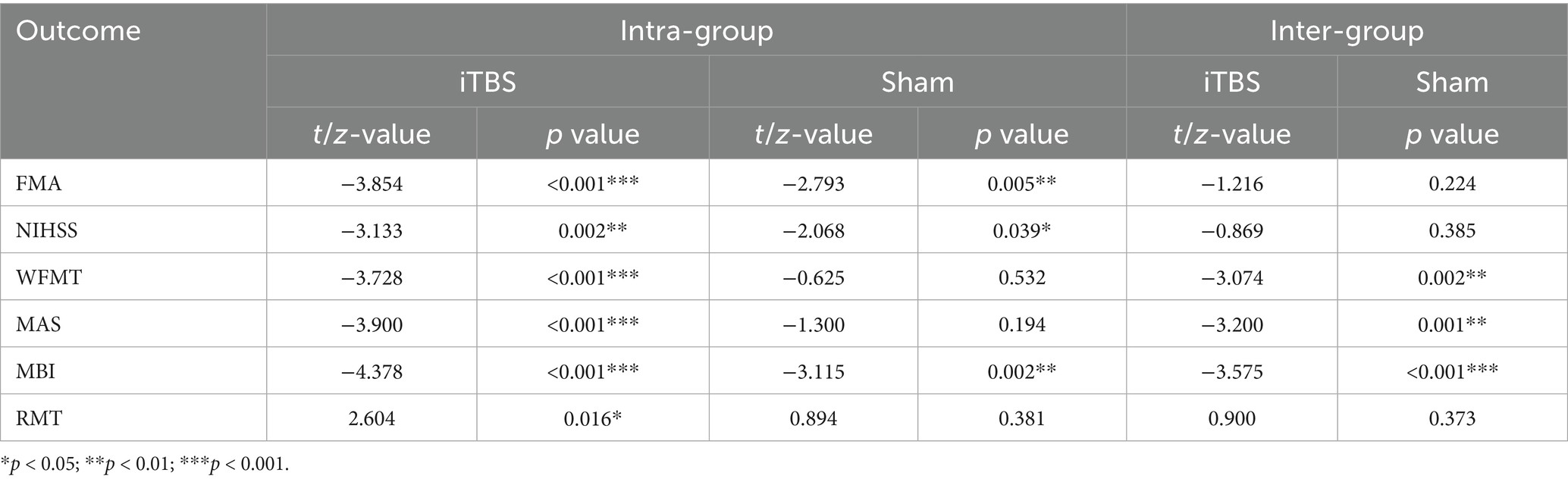The width and height of the screenshot is (1568, 482).
Task: Select the MBI row label
Action: pos(36,371)
